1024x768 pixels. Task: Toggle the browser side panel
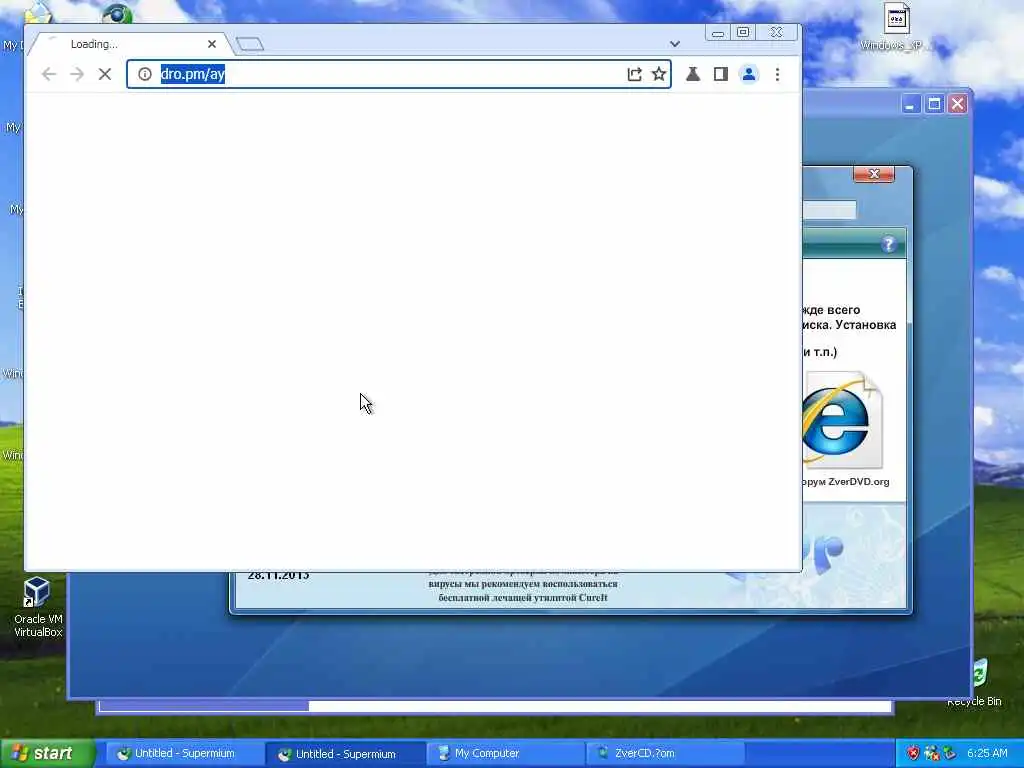[720, 74]
